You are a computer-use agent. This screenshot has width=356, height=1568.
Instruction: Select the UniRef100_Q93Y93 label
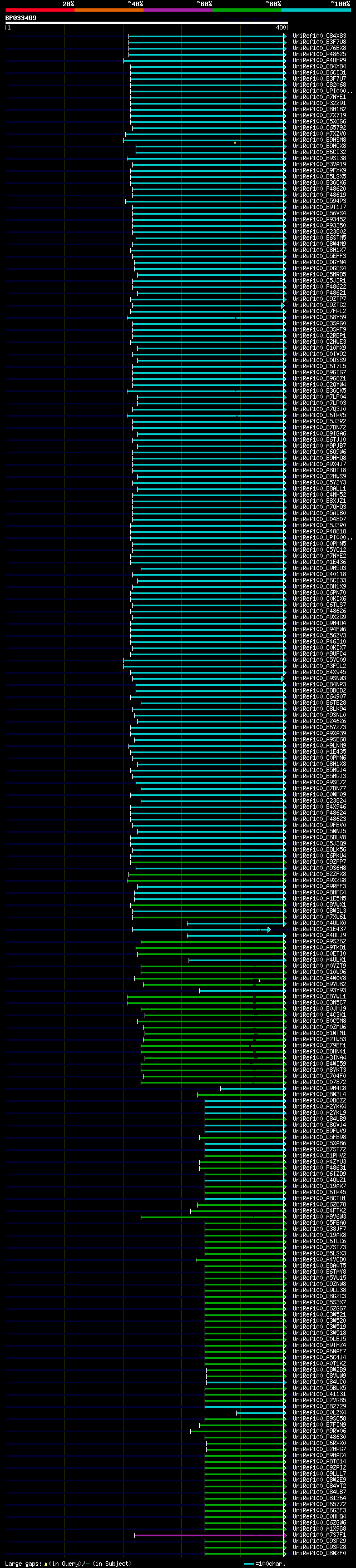click(x=319, y=990)
